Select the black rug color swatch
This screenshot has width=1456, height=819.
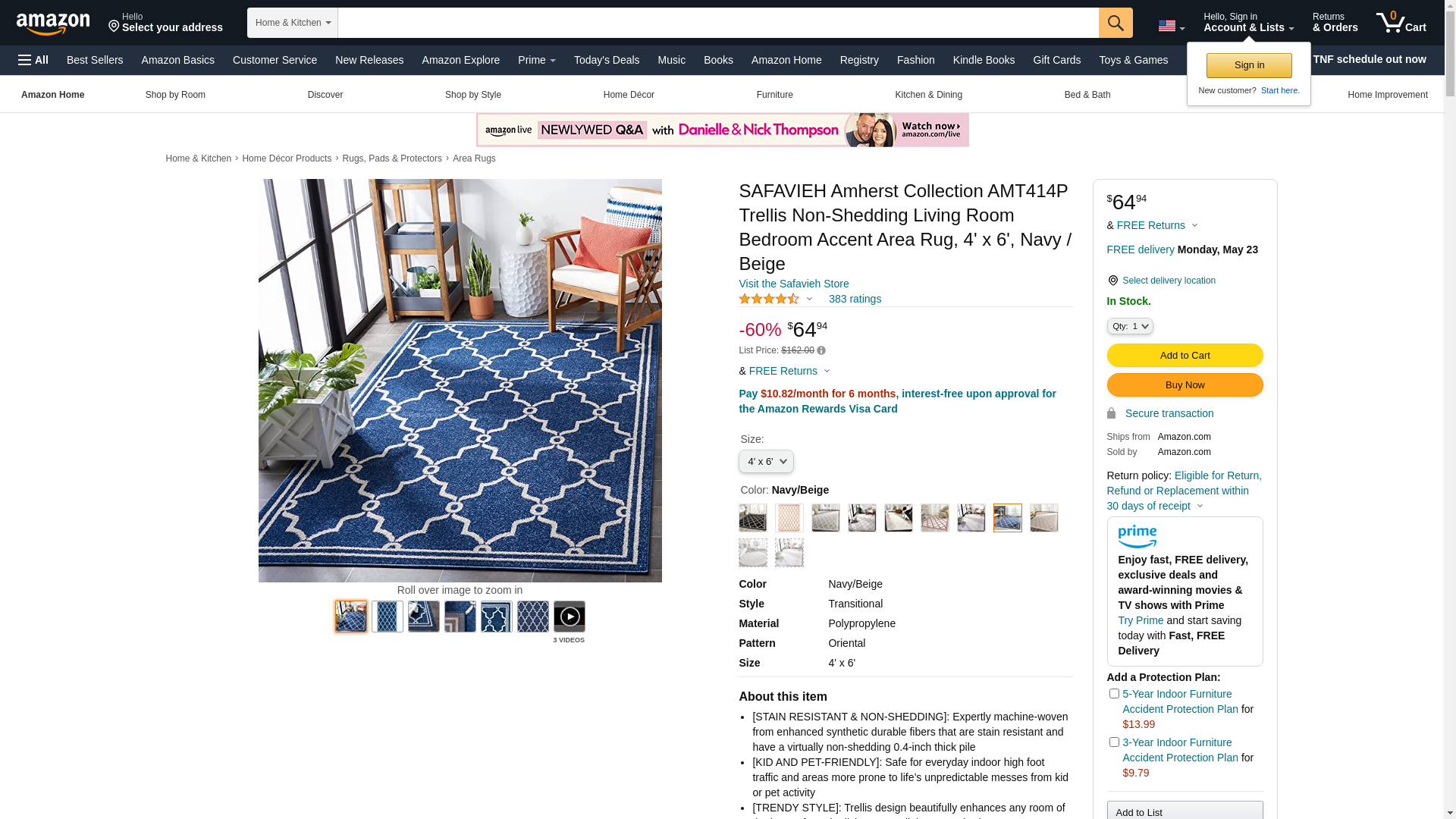(753, 518)
